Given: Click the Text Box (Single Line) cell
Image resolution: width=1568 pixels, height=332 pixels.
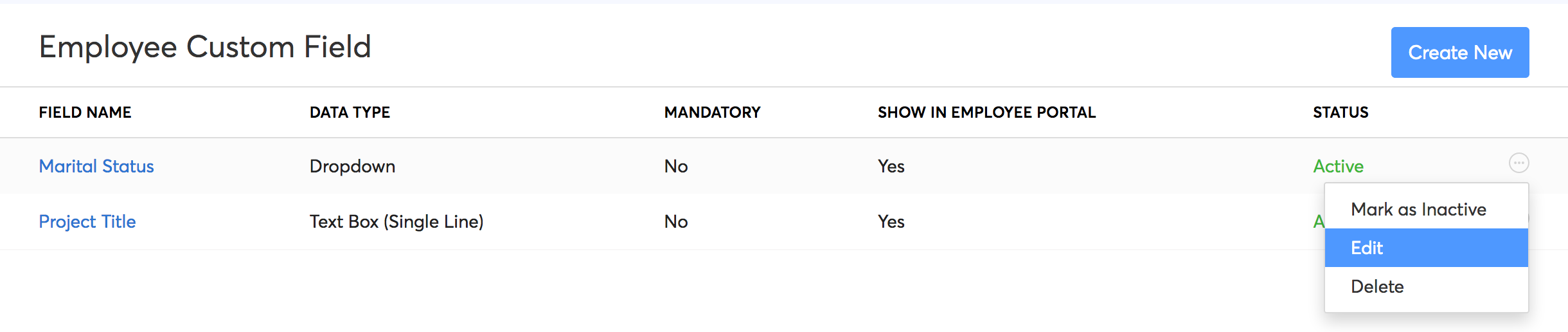Looking at the screenshot, I should tap(396, 222).
